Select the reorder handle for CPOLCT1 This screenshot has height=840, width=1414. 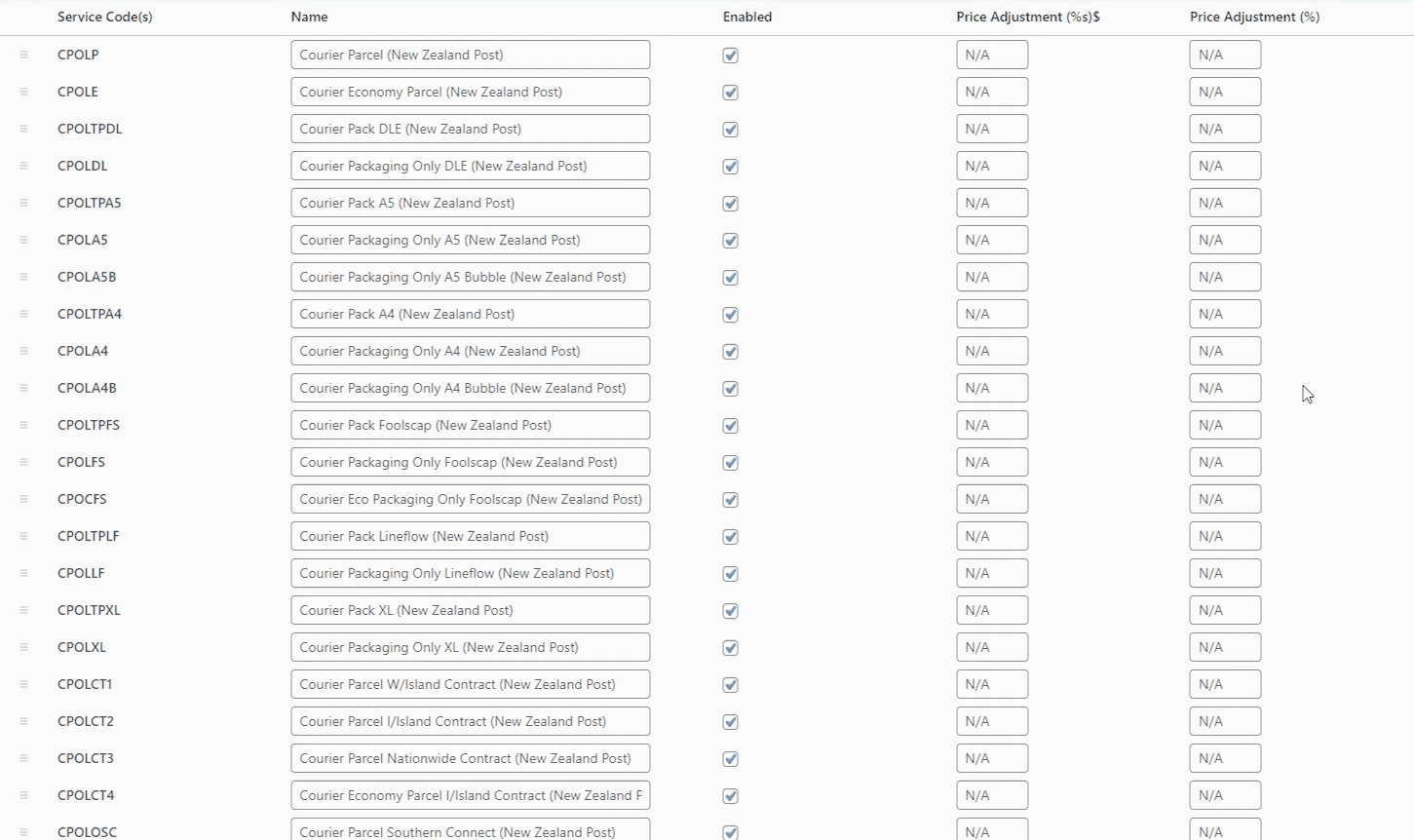(x=23, y=684)
